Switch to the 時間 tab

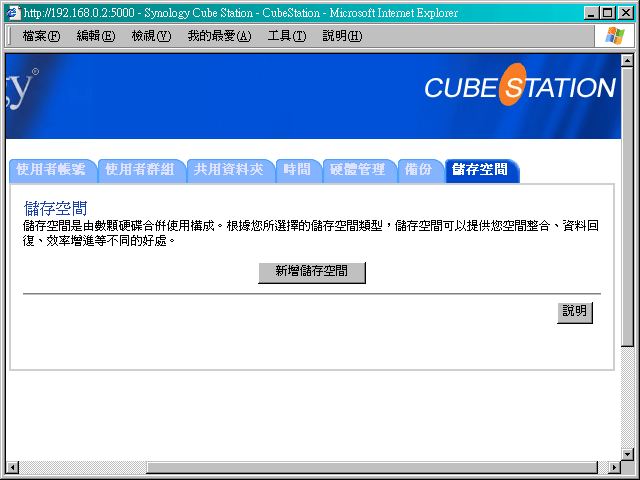click(299, 170)
